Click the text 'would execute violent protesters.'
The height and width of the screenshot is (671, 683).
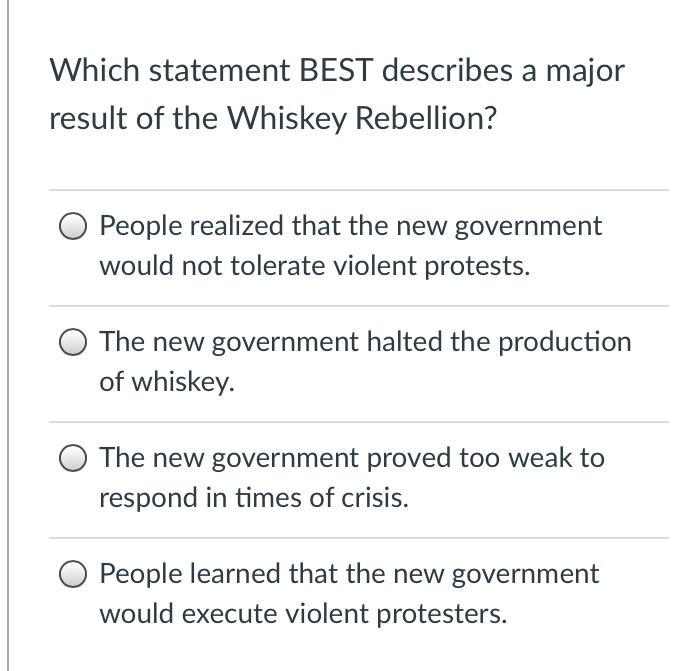pos(304,614)
